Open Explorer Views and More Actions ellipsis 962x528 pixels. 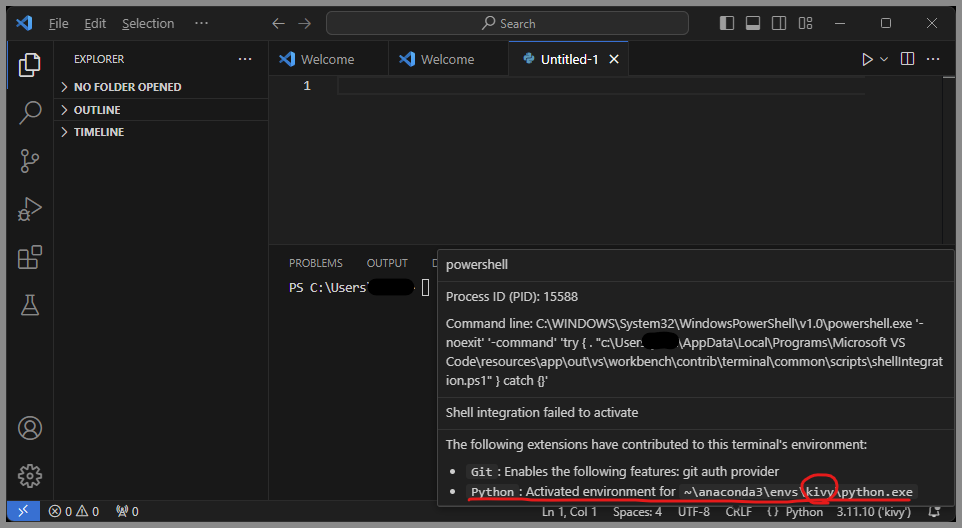[x=245, y=59]
